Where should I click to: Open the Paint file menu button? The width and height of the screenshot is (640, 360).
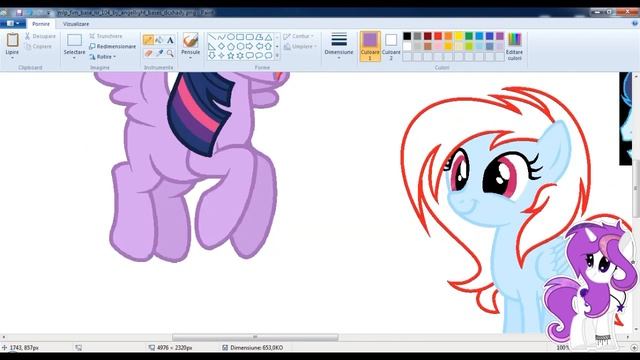coord(12,23)
